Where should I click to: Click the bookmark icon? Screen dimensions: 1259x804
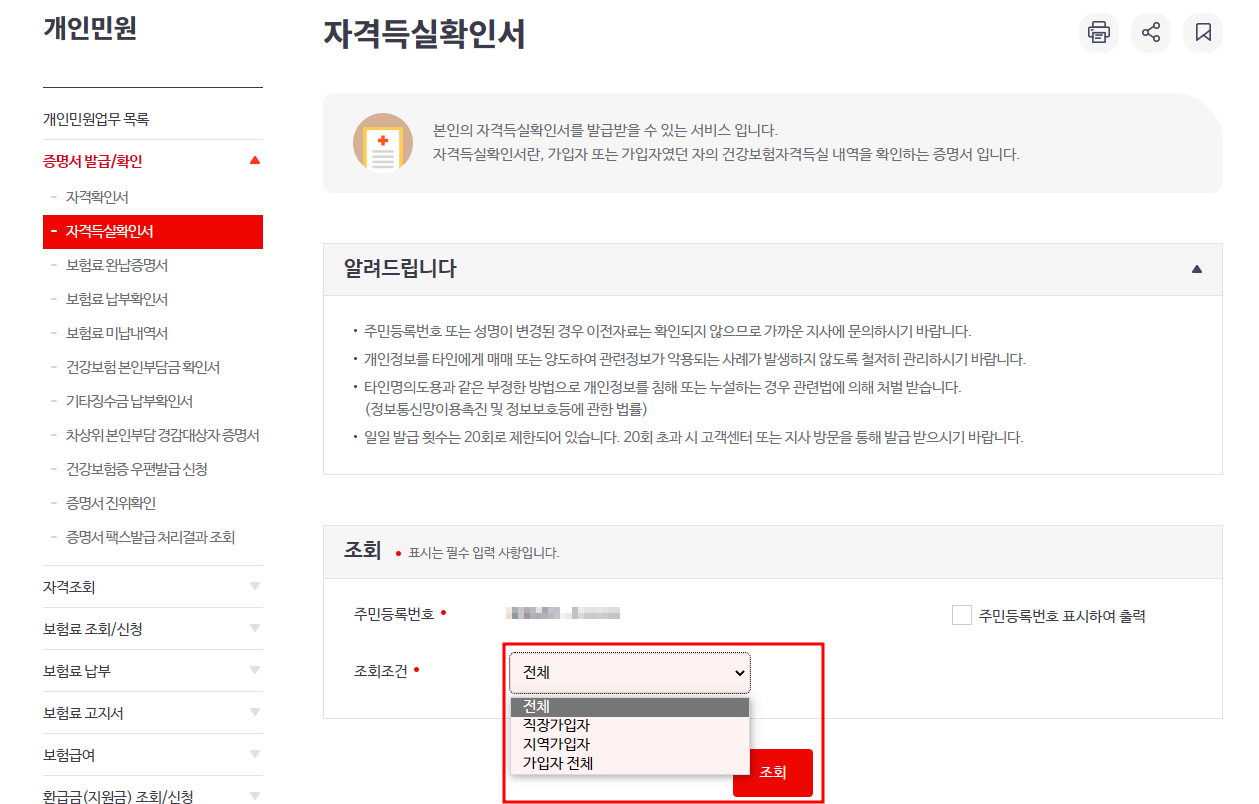click(x=1202, y=33)
